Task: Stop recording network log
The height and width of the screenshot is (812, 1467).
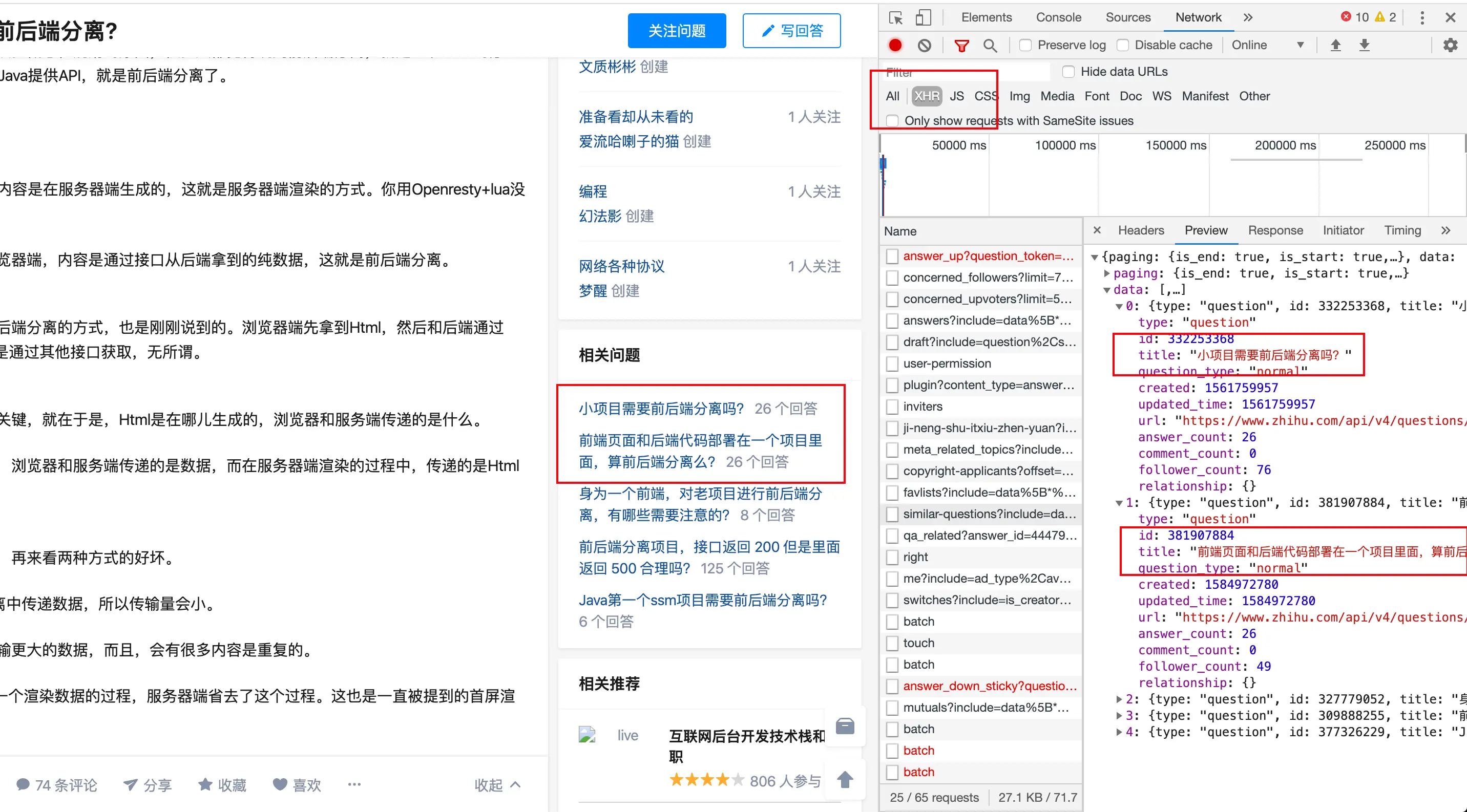Action: click(x=895, y=45)
